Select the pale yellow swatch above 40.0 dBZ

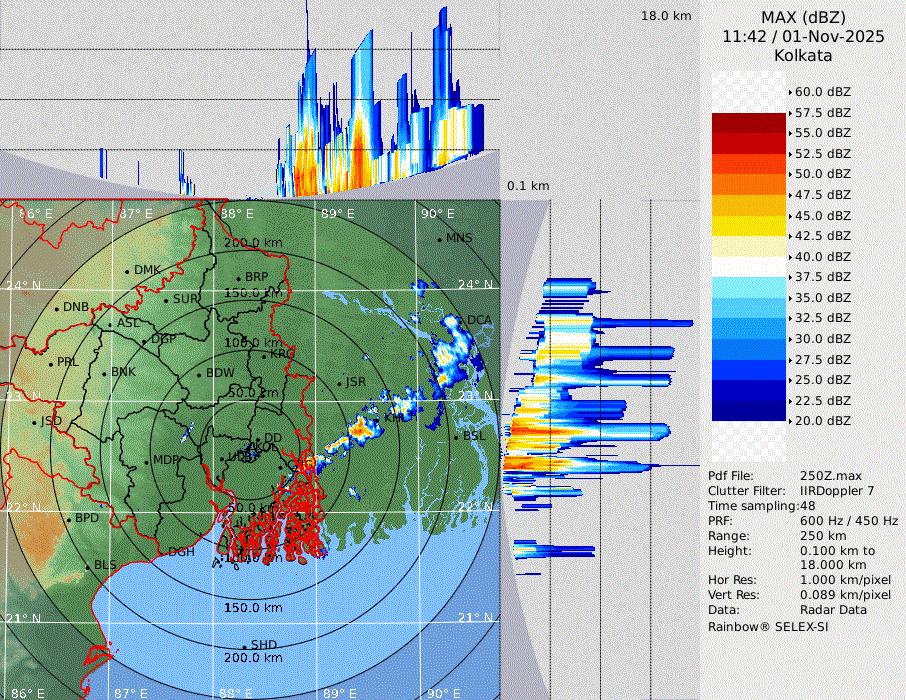click(748, 247)
